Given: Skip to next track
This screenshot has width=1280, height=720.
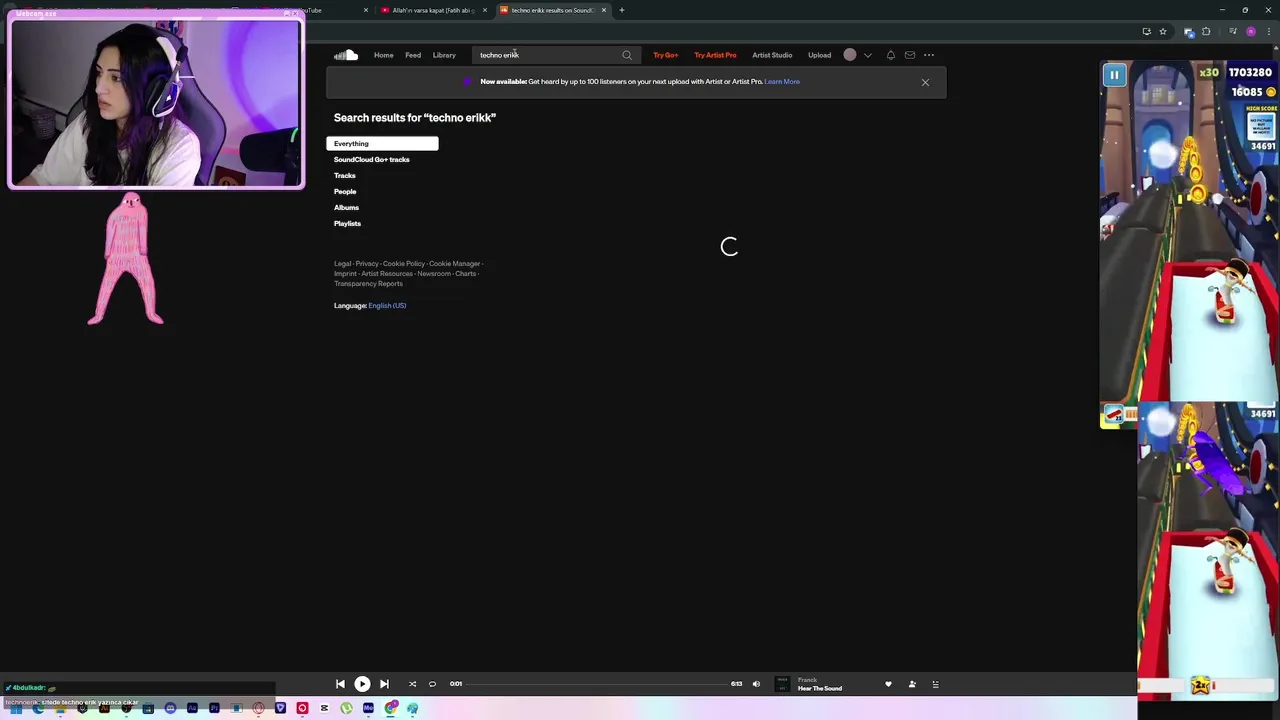Looking at the screenshot, I should click(384, 684).
